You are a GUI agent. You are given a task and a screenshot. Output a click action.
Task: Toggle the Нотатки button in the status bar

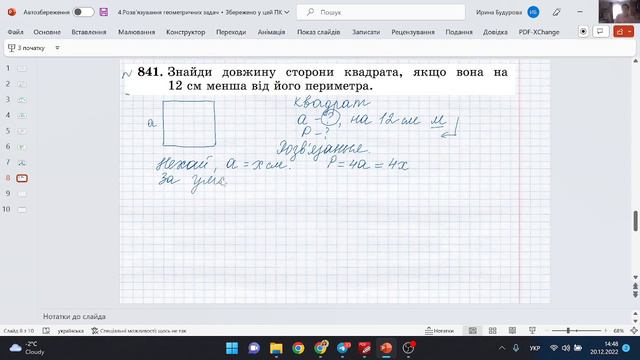click(x=440, y=331)
